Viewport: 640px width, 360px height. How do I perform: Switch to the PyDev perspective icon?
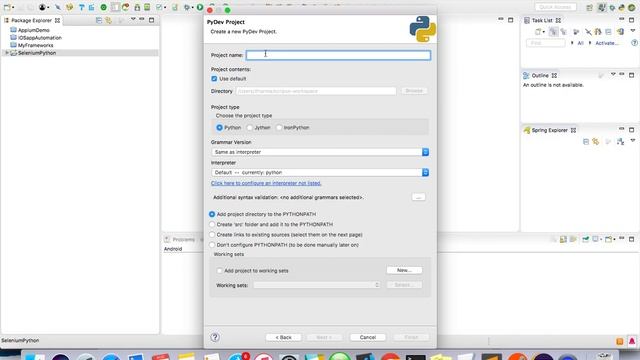pyautogui.click(x=622, y=7)
